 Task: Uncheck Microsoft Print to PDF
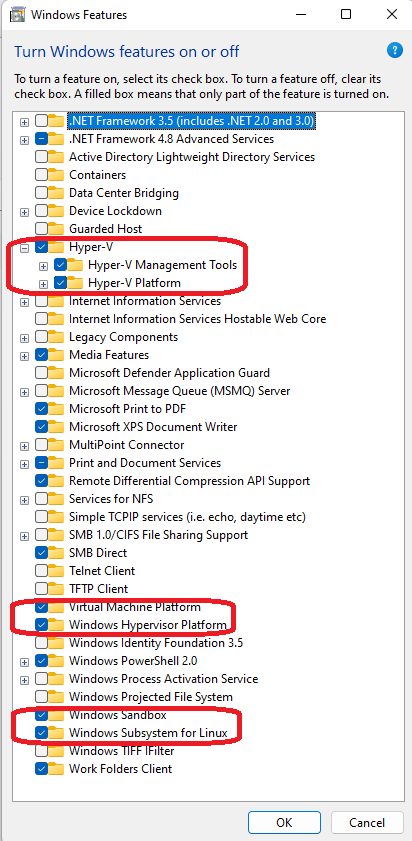coord(41,409)
